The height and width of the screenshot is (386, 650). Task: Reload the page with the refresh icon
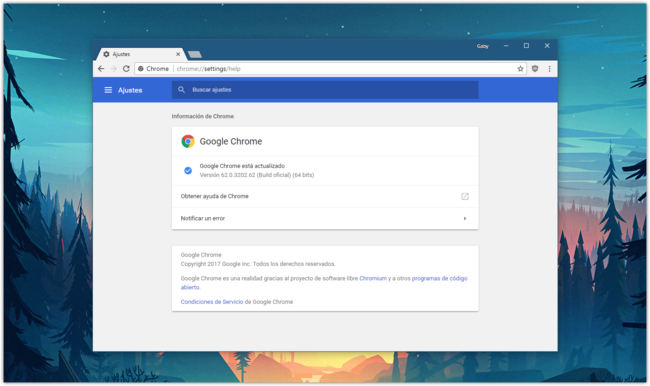(x=126, y=69)
